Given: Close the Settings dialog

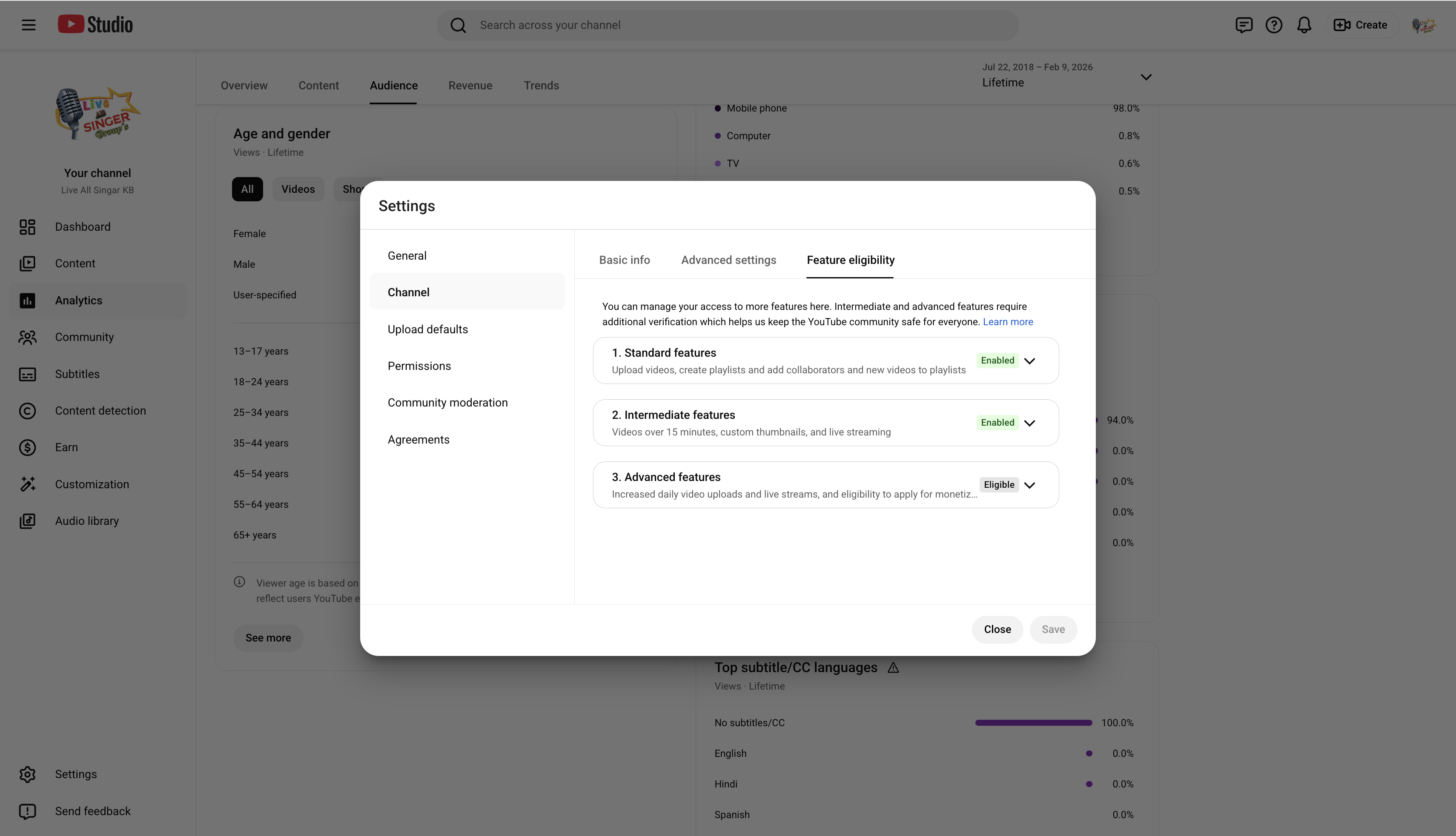Looking at the screenshot, I should tap(997, 629).
